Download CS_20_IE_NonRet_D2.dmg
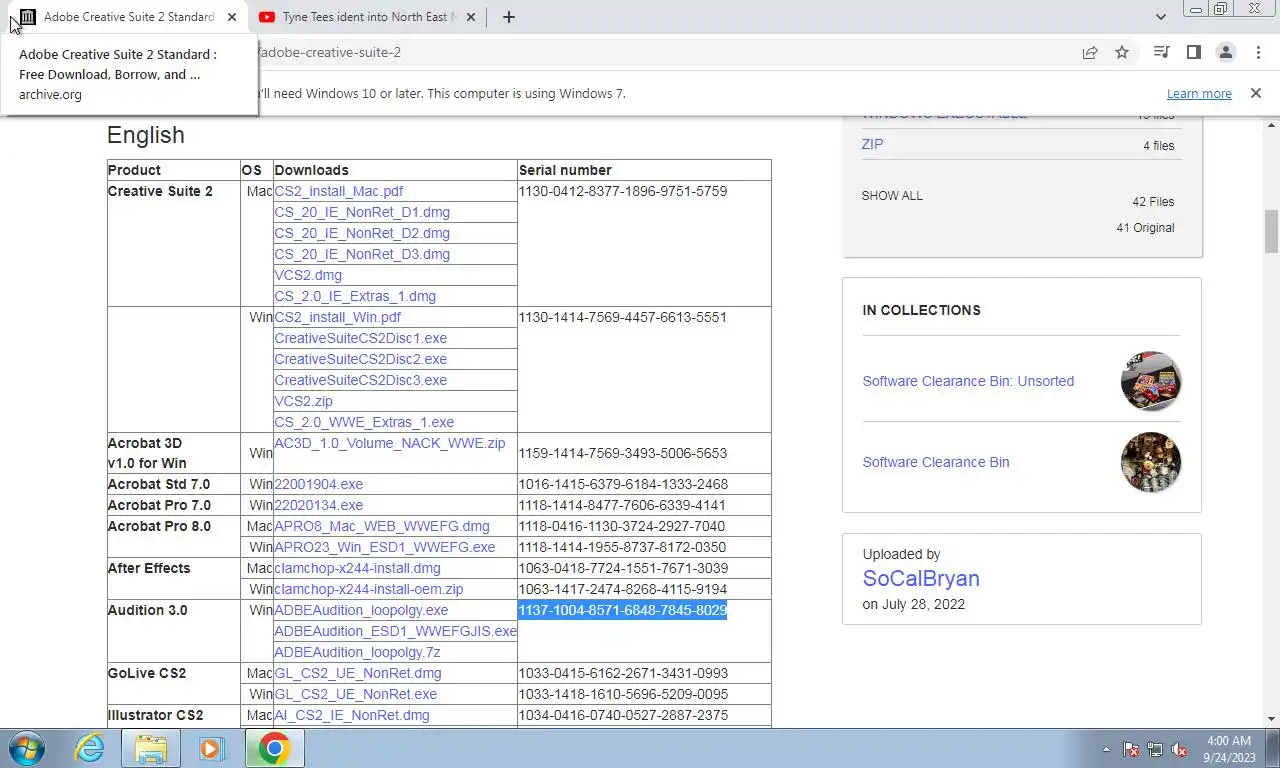The image size is (1280, 768). pyautogui.click(x=362, y=233)
